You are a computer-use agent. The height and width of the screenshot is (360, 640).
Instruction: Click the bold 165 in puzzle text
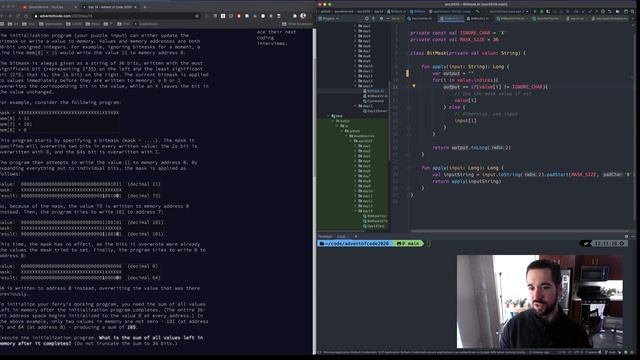click(x=131, y=327)
